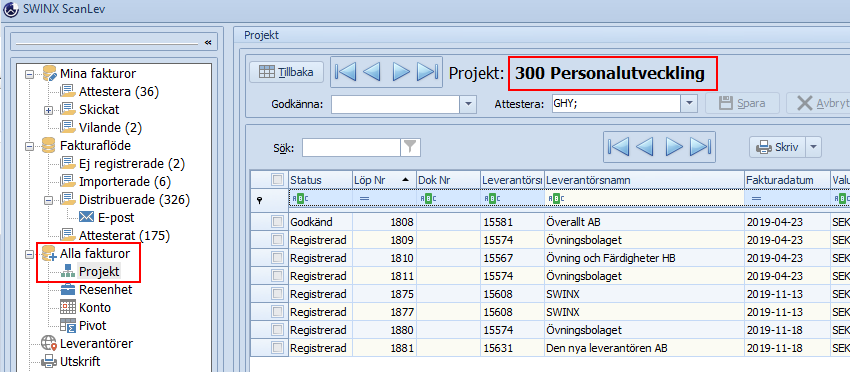Image resolution: width=850 pixels, height=372 pixels.
Task: Check the row for invoice 1811
Action: (277, 275)
